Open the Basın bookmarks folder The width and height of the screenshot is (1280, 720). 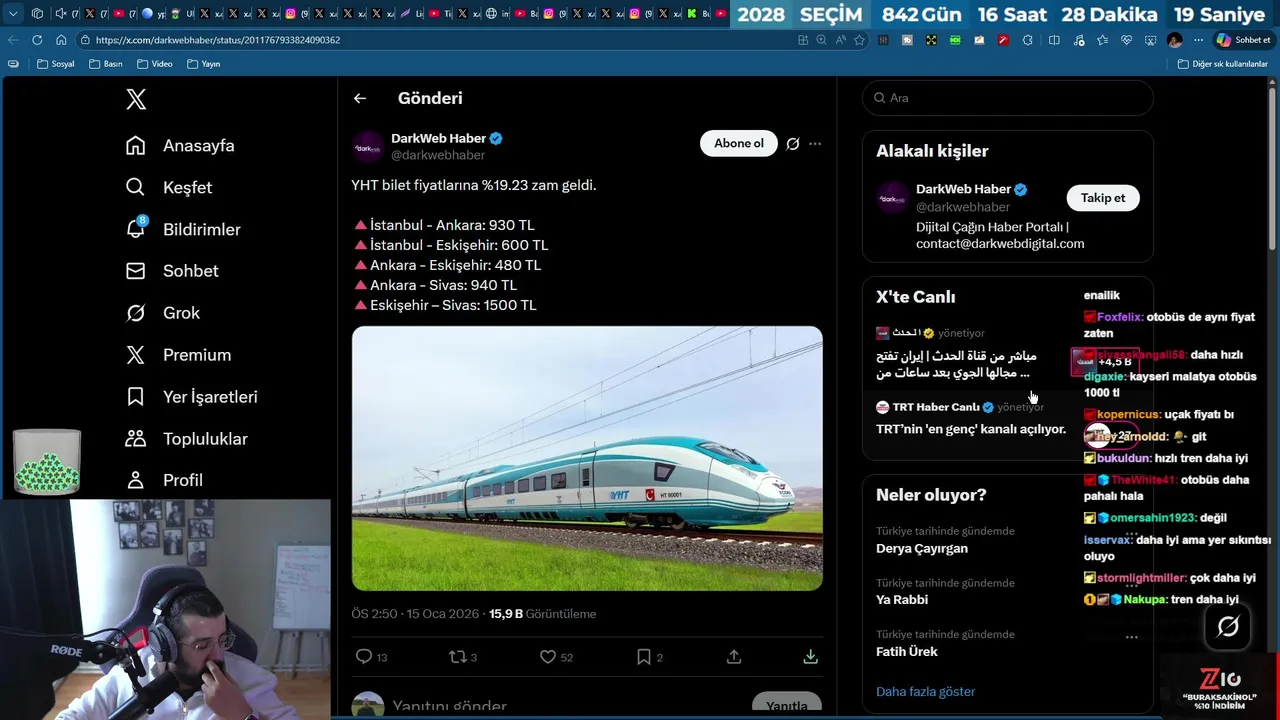106,64
